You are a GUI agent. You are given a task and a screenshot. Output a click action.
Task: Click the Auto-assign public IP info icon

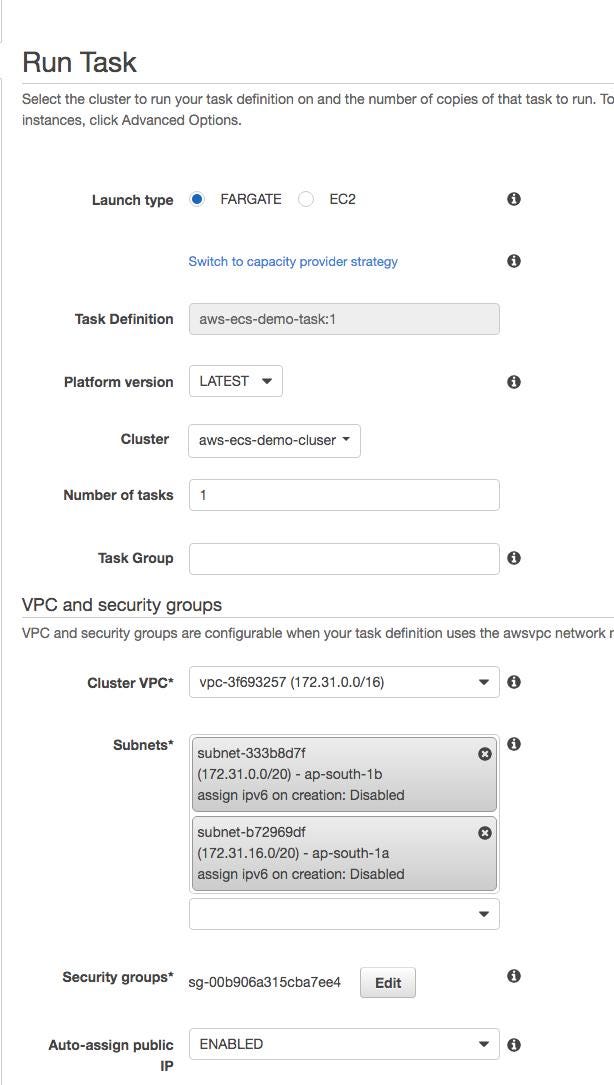[513, 1044]
